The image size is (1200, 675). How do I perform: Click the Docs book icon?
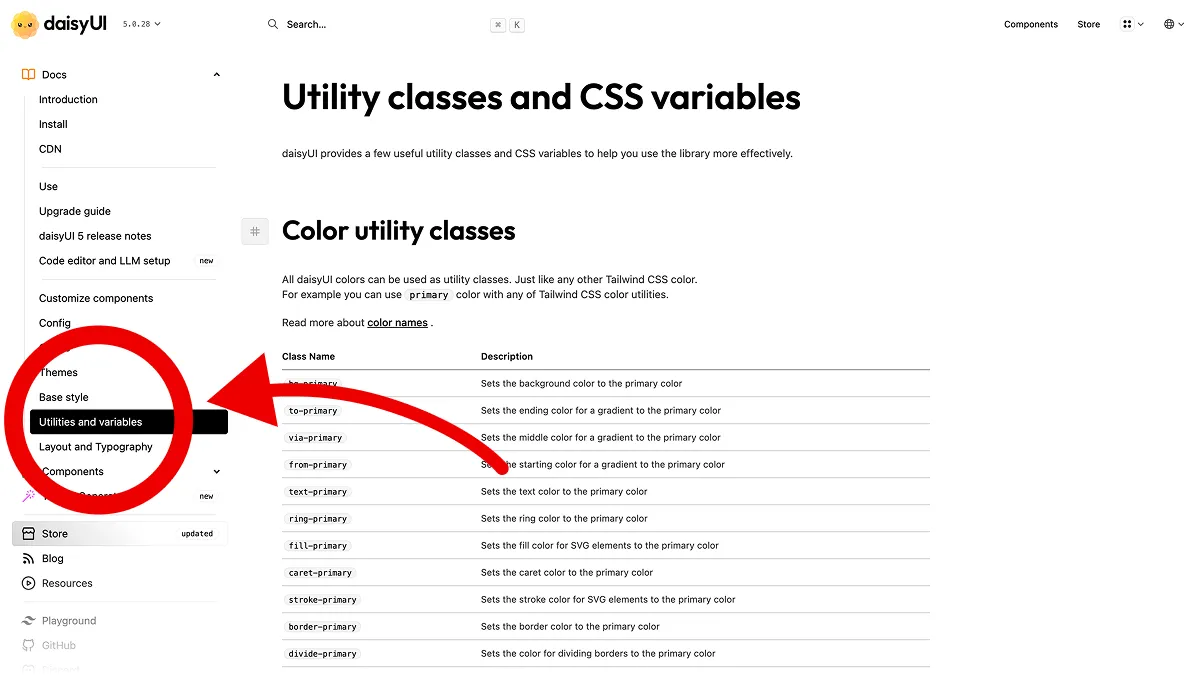(x=28, y=75)
